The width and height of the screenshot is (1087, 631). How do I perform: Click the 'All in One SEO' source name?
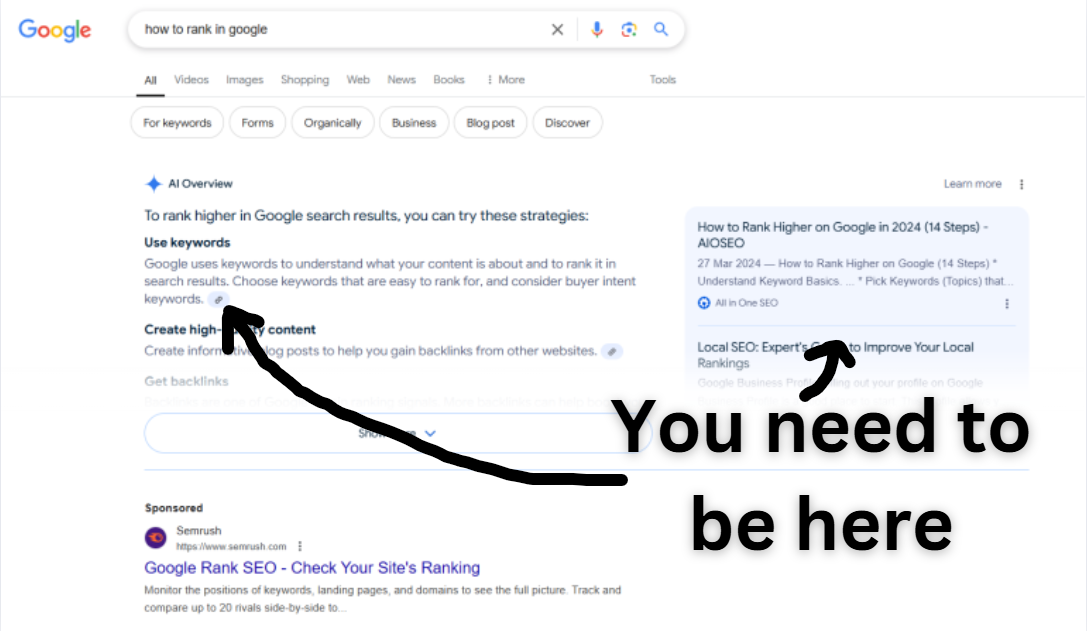point(747,303)
